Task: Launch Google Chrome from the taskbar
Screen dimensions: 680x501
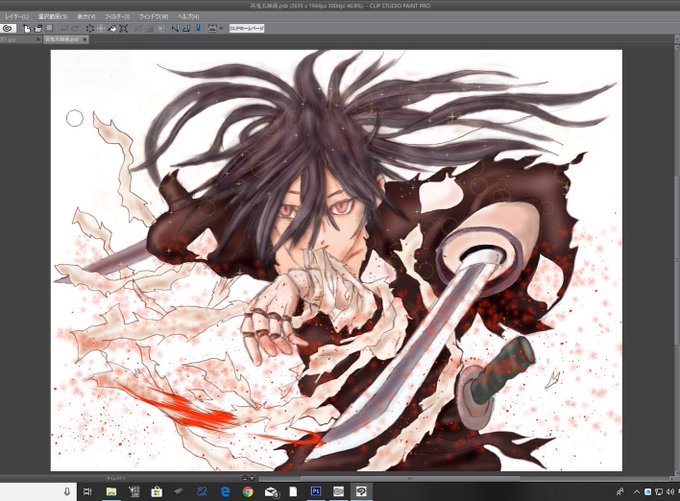Action: click(248, 491)
